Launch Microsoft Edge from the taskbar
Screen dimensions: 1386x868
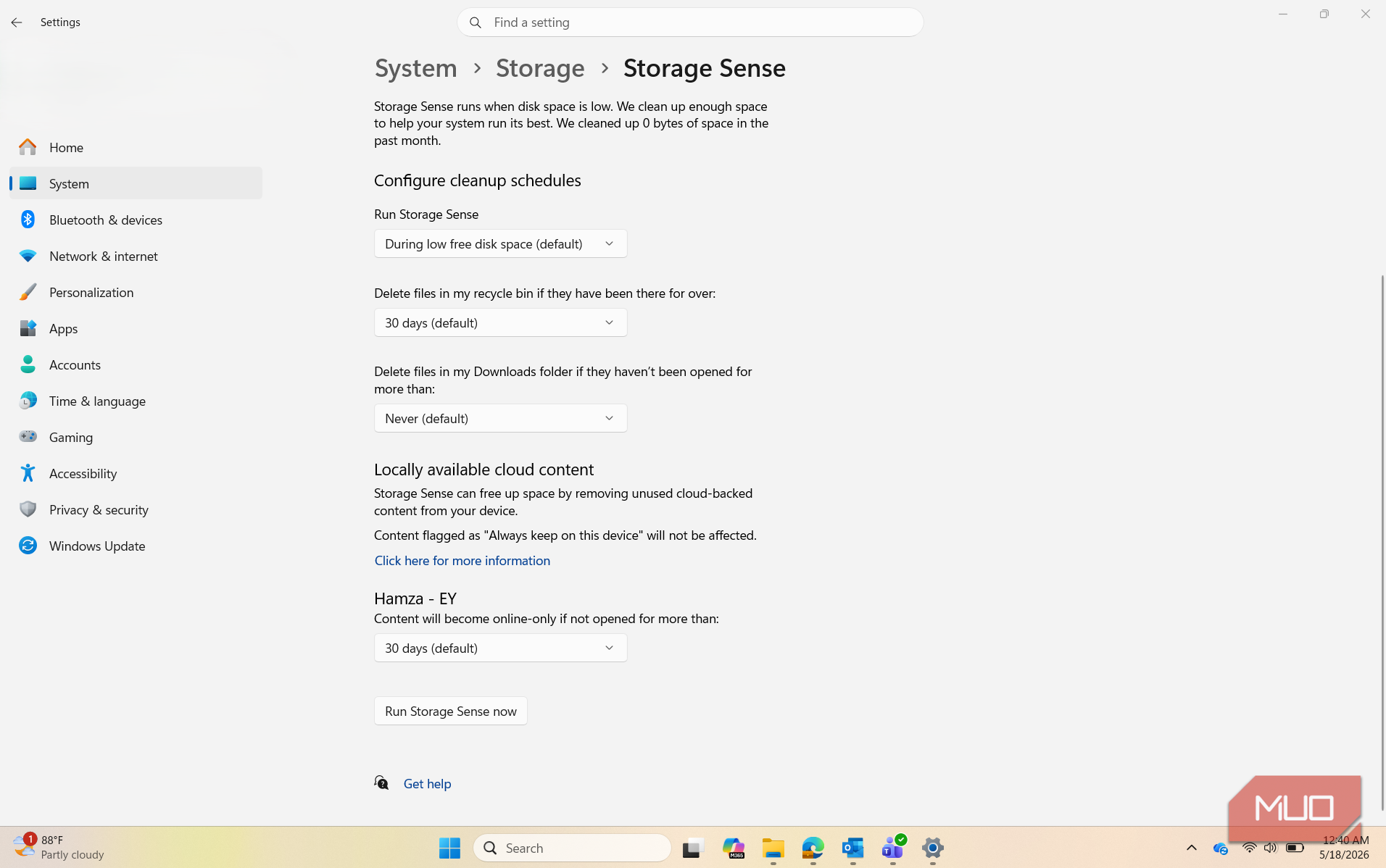[x=813, y=848]
